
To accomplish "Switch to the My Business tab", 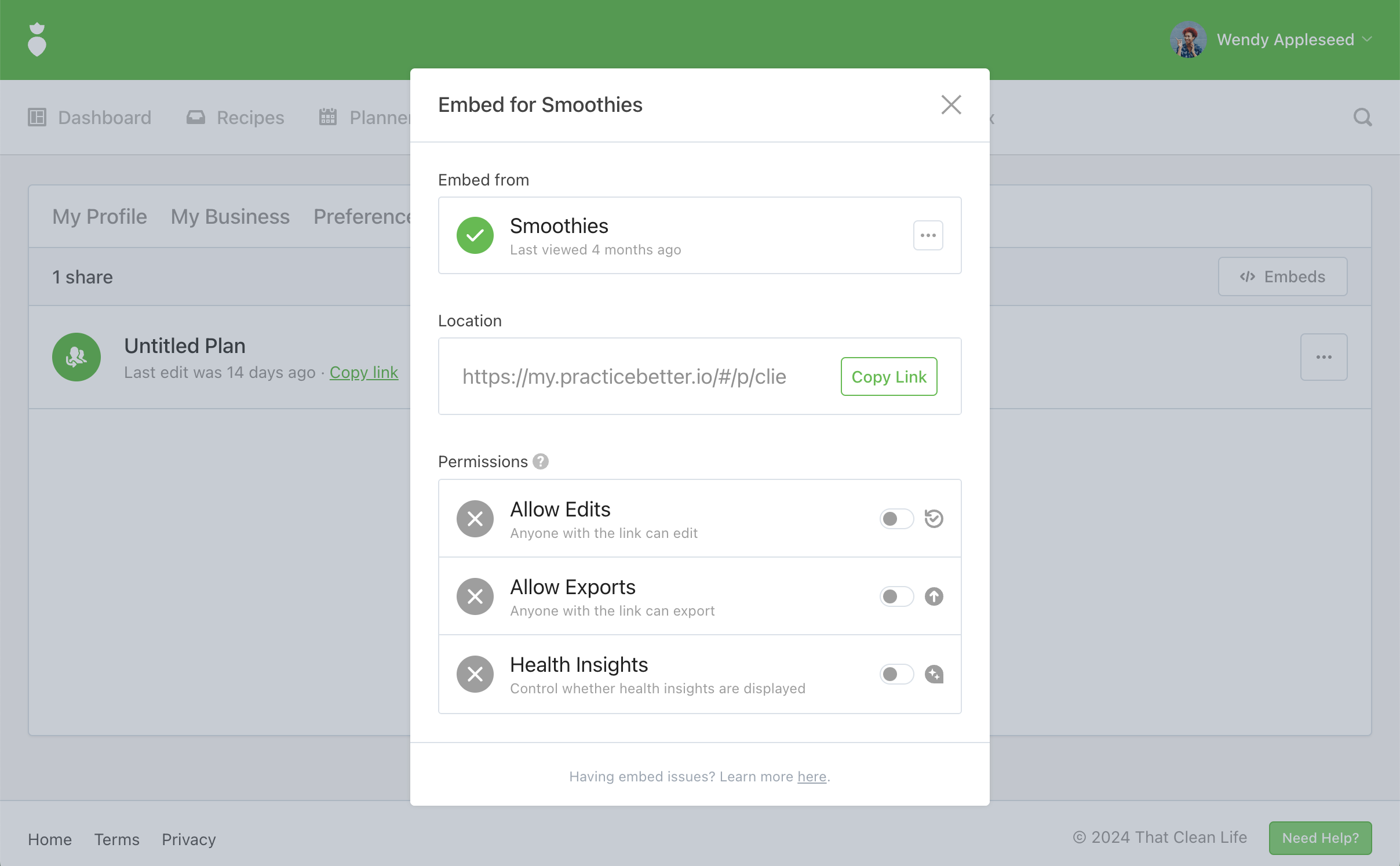I will (x=230, y=217).
